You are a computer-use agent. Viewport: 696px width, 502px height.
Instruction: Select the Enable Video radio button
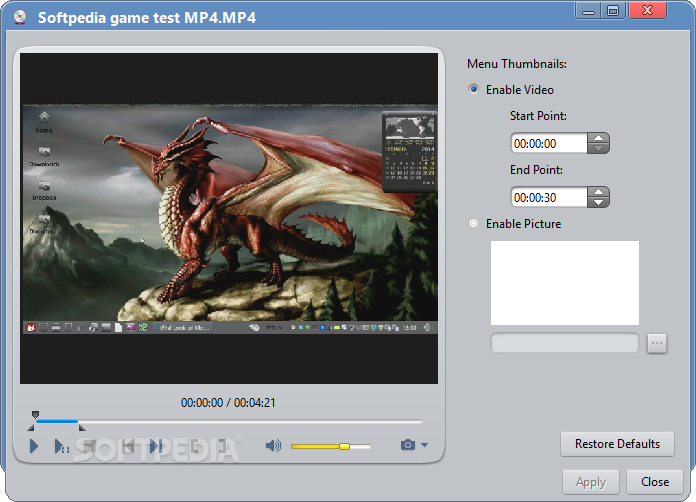click(x=474, y=89)
